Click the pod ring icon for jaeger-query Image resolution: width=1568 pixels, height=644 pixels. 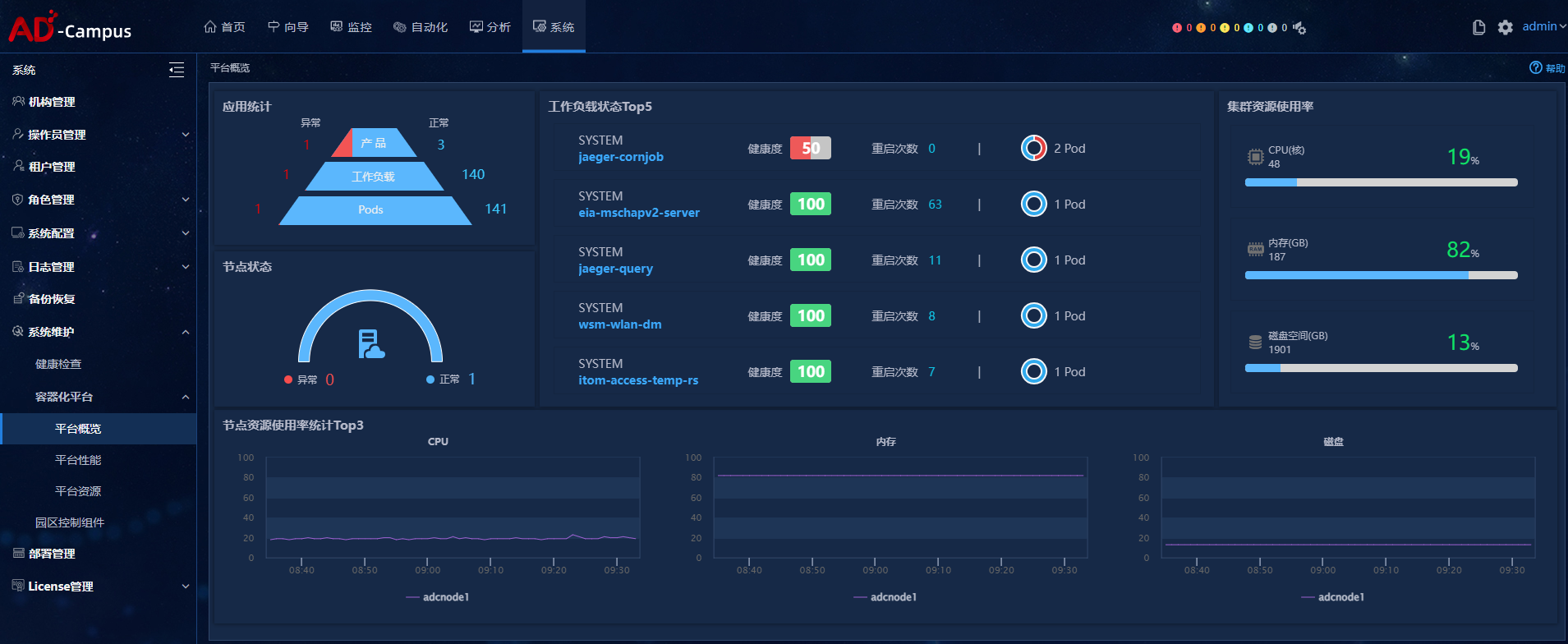pos(1033,260)
